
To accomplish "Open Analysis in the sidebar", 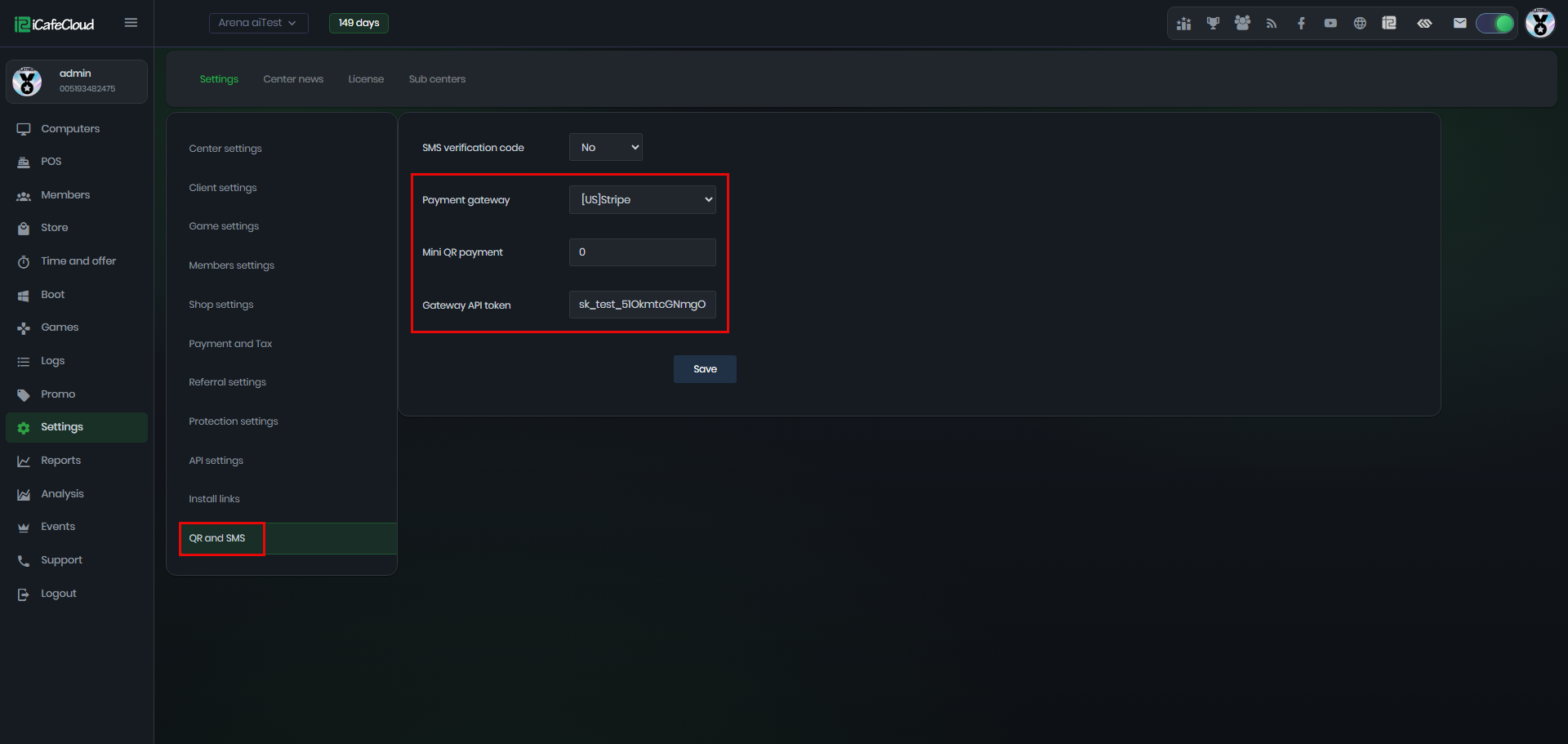I will coord(77,494).
